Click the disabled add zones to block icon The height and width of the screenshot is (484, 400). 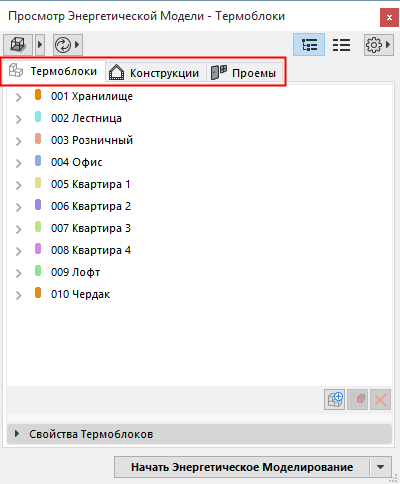(x=358, y=399)
